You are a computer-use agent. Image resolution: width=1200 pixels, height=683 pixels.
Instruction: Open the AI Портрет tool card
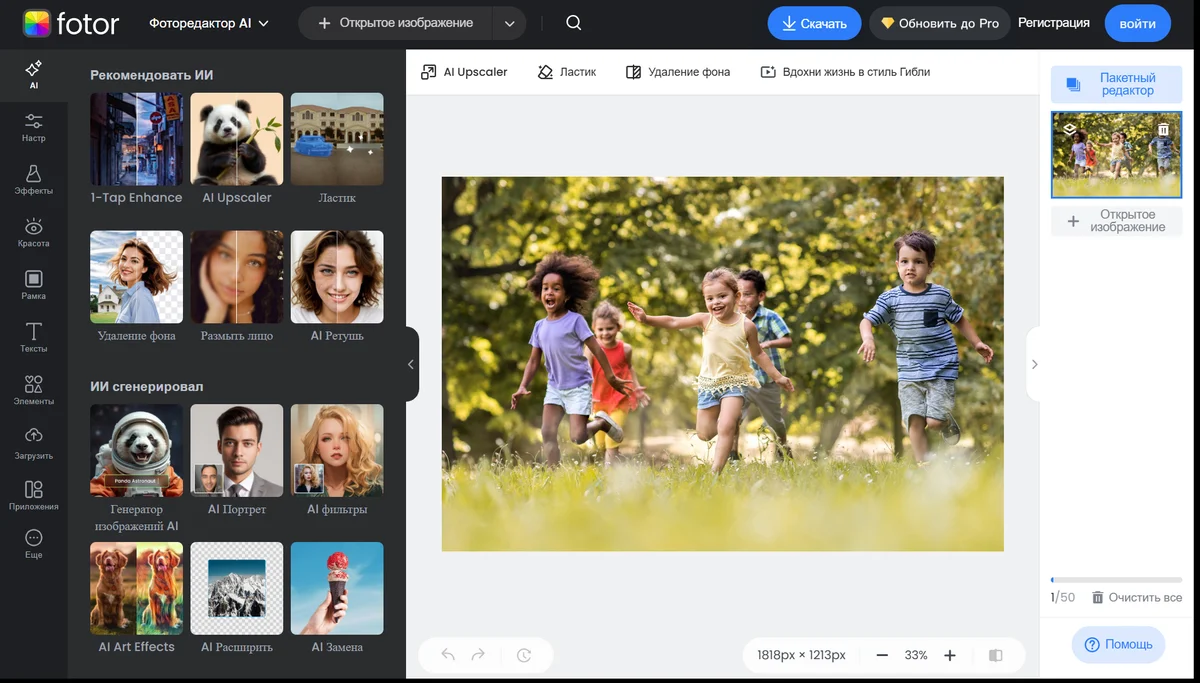point(237,461)
